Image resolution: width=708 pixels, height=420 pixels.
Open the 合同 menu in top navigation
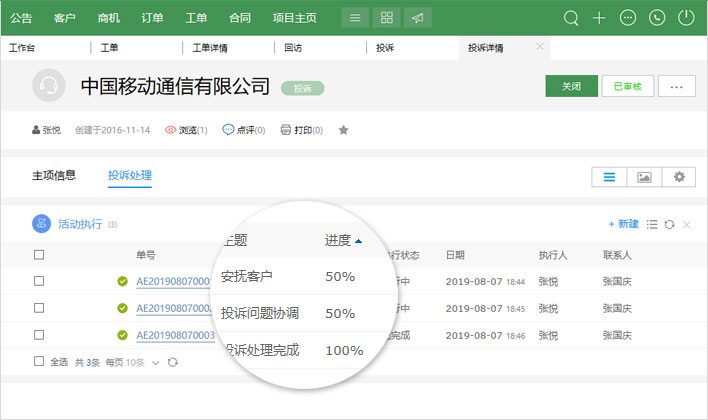[240, 17]
